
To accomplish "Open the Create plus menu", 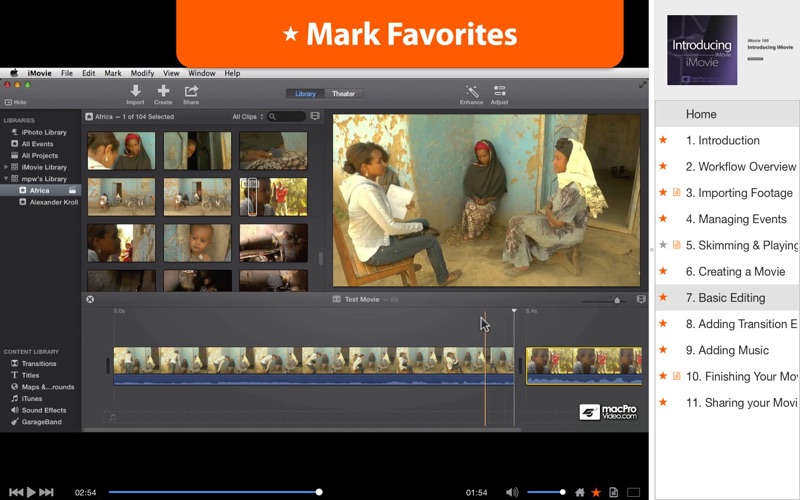I will pos(163,91).
